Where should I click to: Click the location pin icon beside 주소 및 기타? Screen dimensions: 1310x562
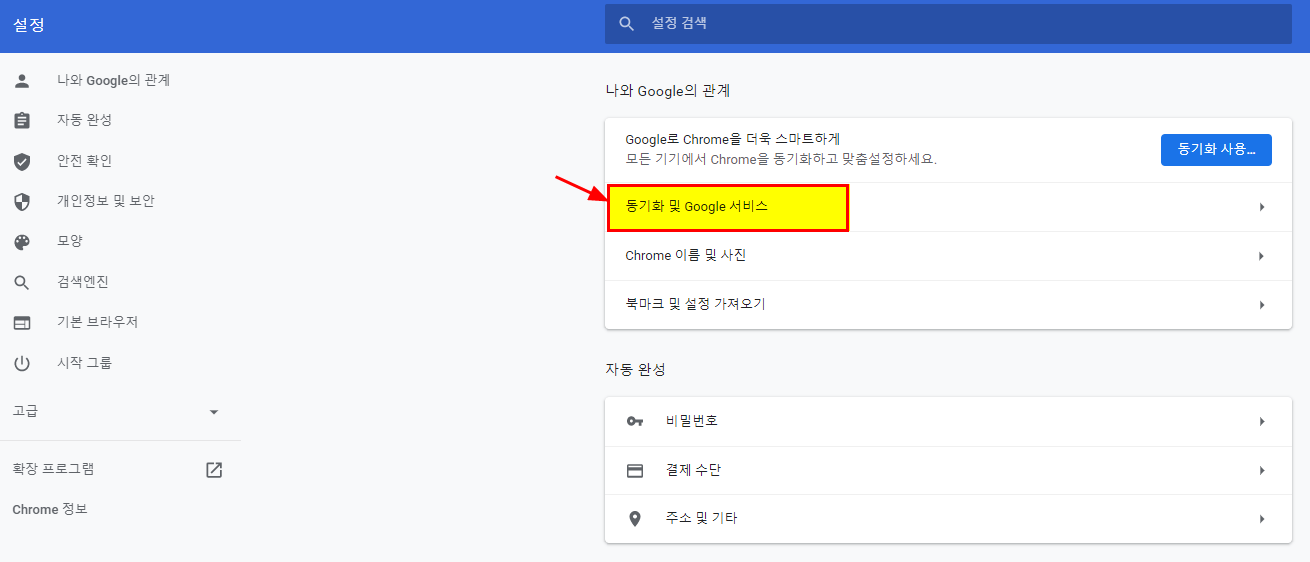pos(635,519)
